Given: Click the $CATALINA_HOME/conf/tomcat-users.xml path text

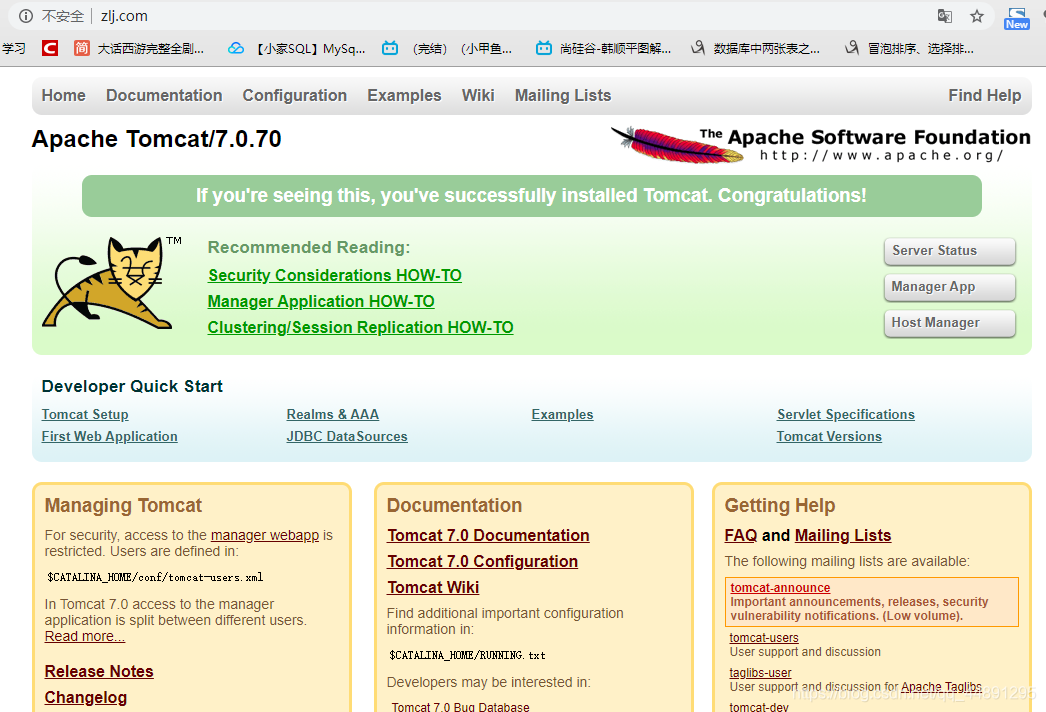Looking at the screenshot, I should 155,577.
